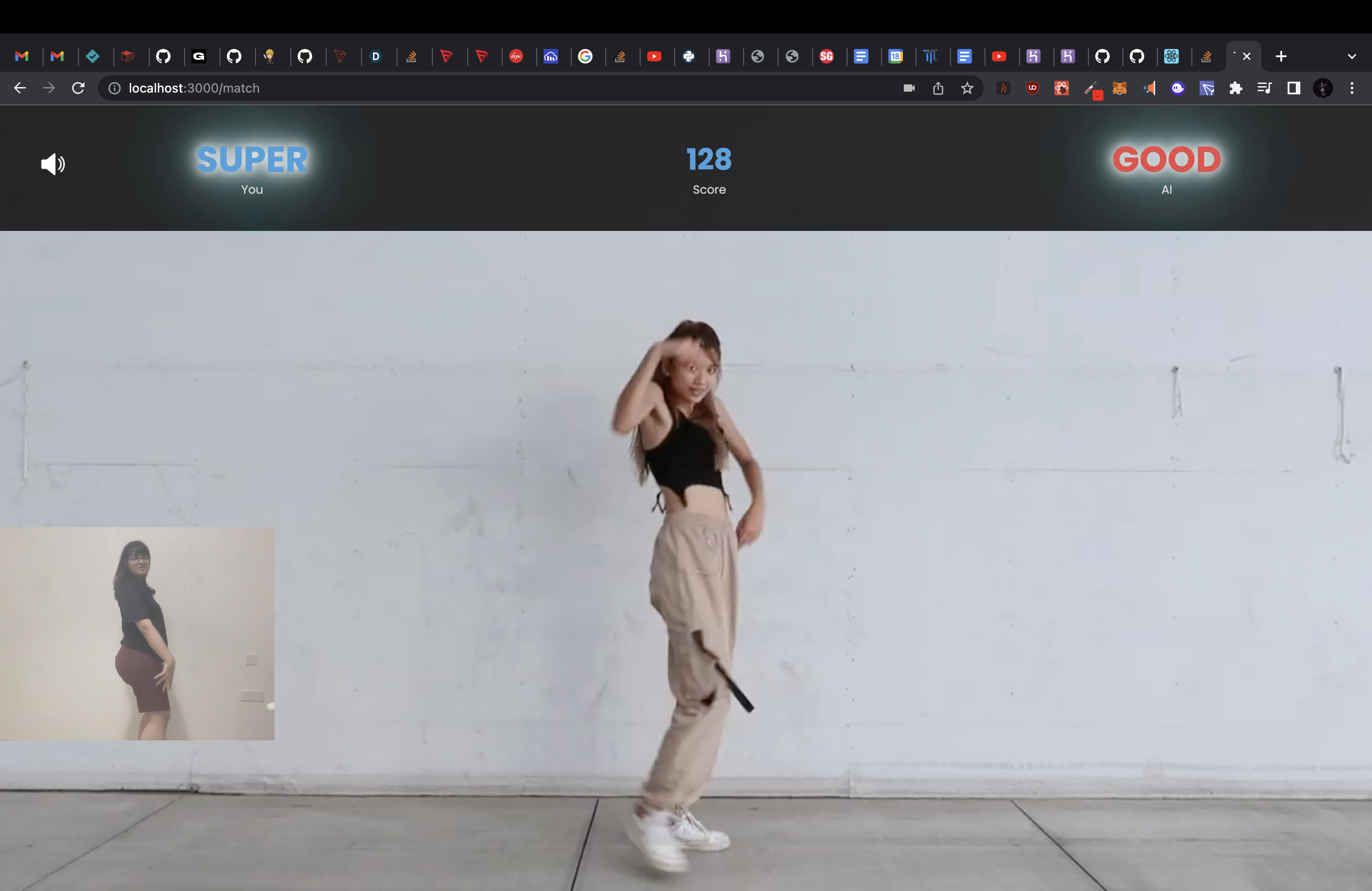
Task: Open the share page icon
Action: pyautogui.click(x=938, y=88)
